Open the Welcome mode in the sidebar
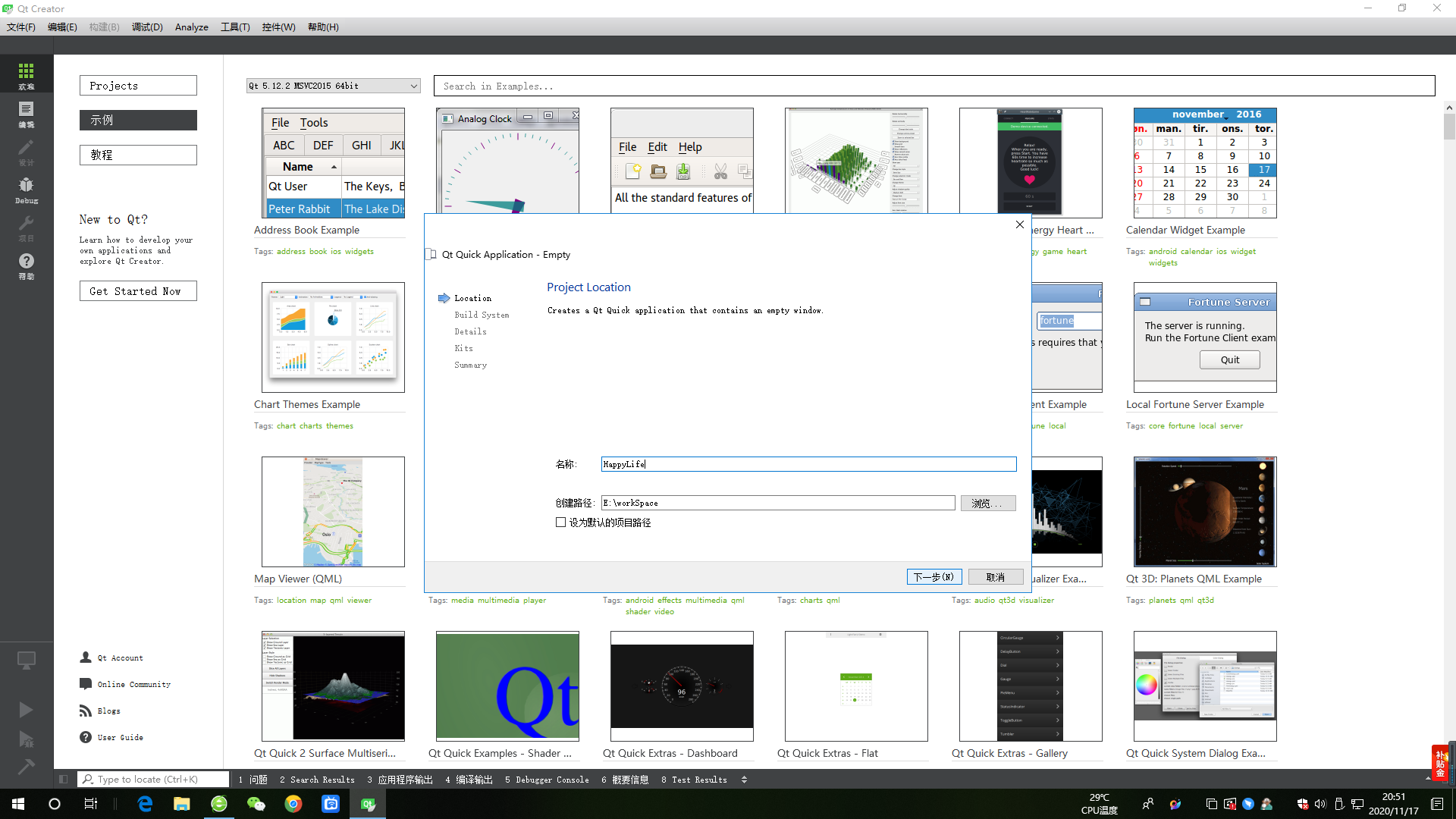 tap(27, 75)
